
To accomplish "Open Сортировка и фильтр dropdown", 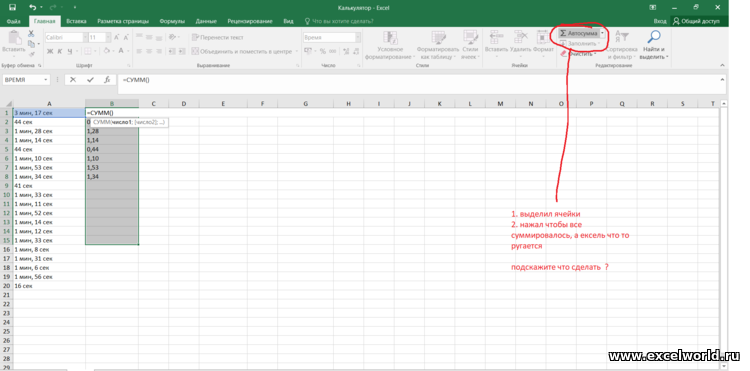I will 622,45.
